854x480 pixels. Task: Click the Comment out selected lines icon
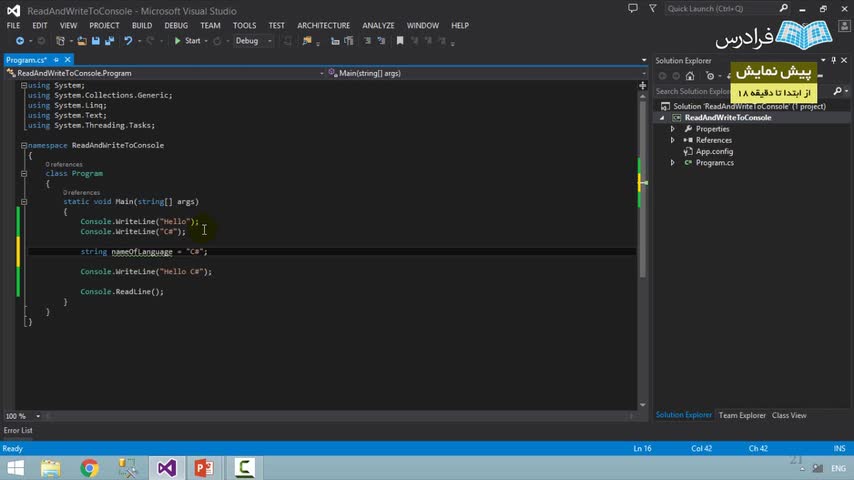[368, 41]
